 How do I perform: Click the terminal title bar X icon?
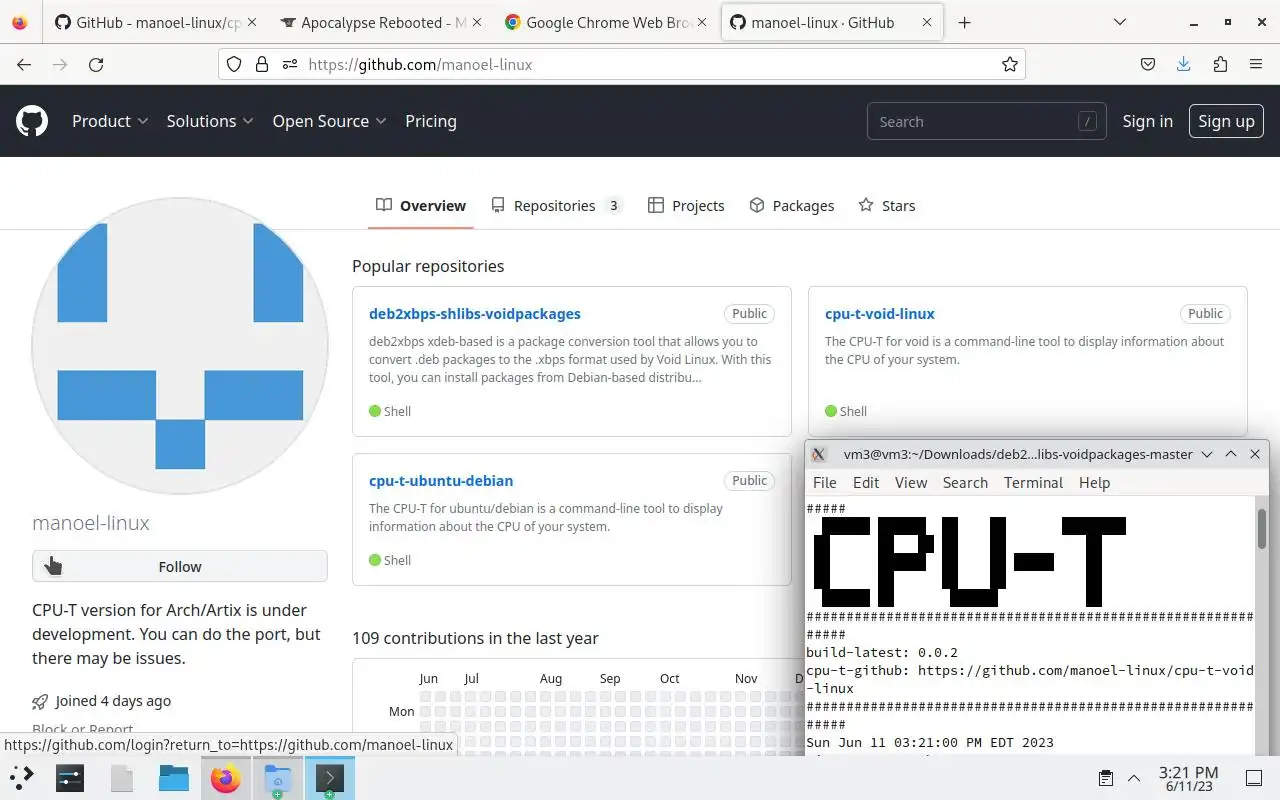click(818, 454)
